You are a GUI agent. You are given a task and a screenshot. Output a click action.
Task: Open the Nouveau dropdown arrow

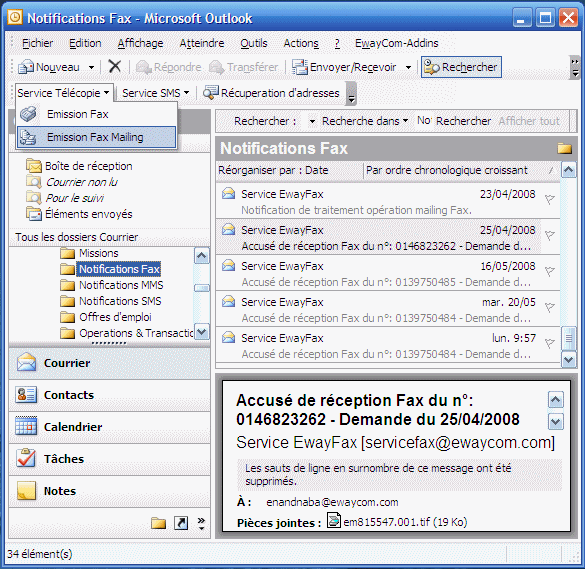coord(91,68)
